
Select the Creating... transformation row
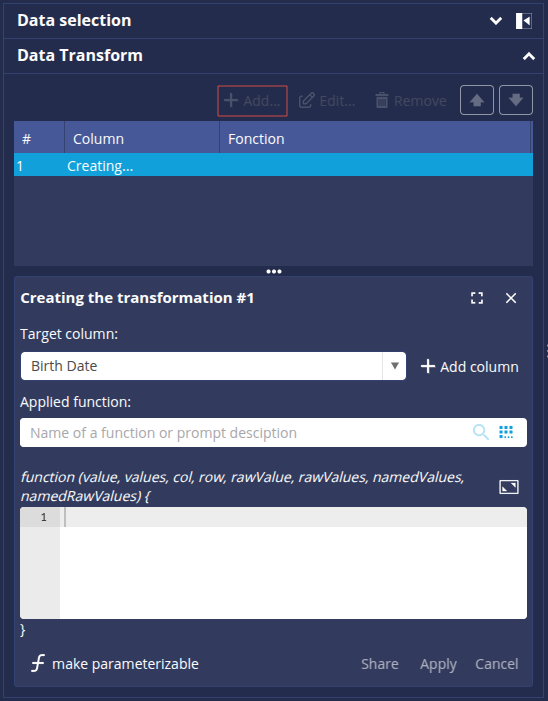pyautogui.click(x=273, y=166)
